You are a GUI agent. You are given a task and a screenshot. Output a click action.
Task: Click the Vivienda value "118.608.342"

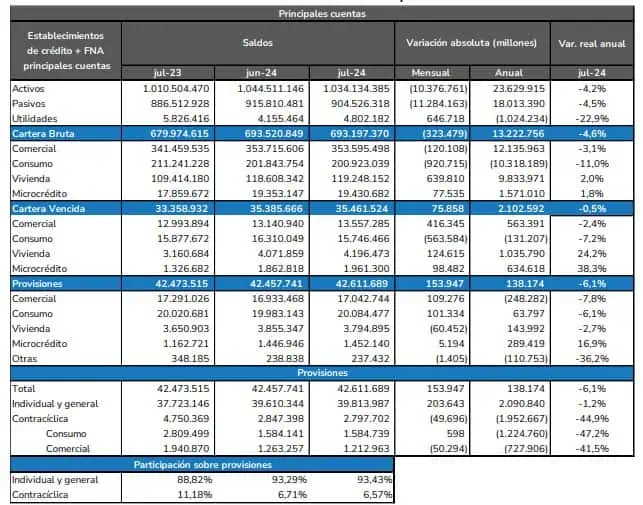[275, 179]
